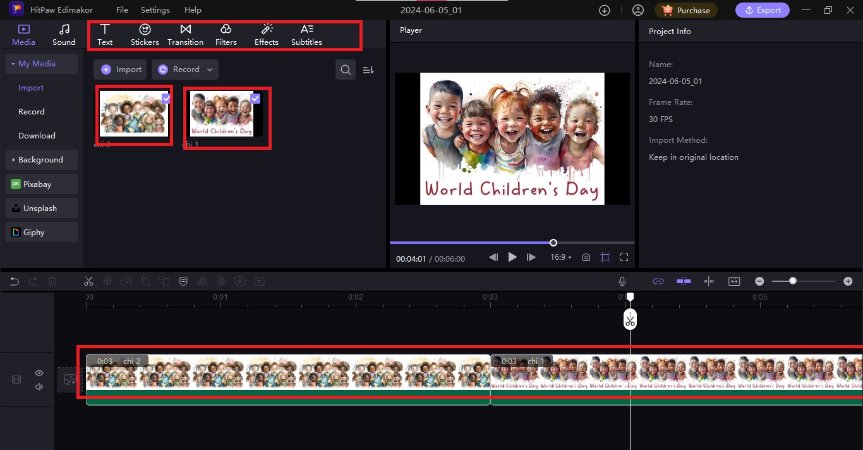This screenshot has height=450, width=863.
Task: Open the Stickers tab
Action: 145,35
